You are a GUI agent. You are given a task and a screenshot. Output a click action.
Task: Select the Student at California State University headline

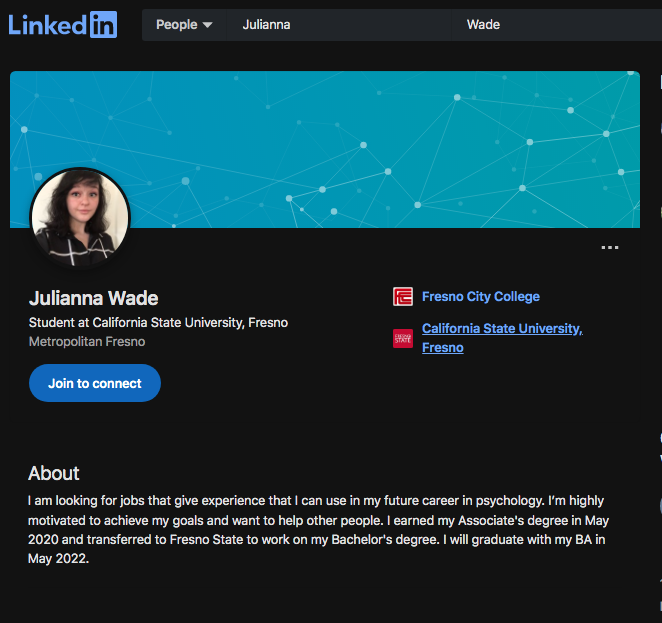[158, 323]
